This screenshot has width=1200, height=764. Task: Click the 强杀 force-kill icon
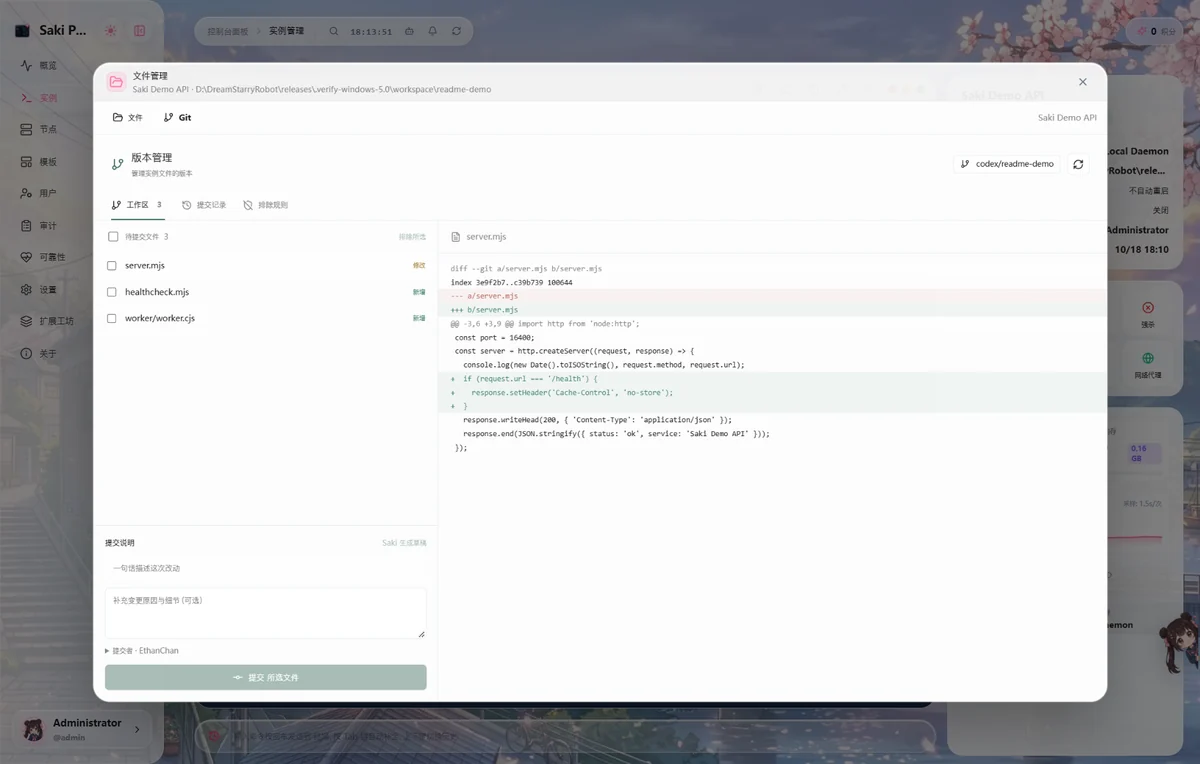1148,308
